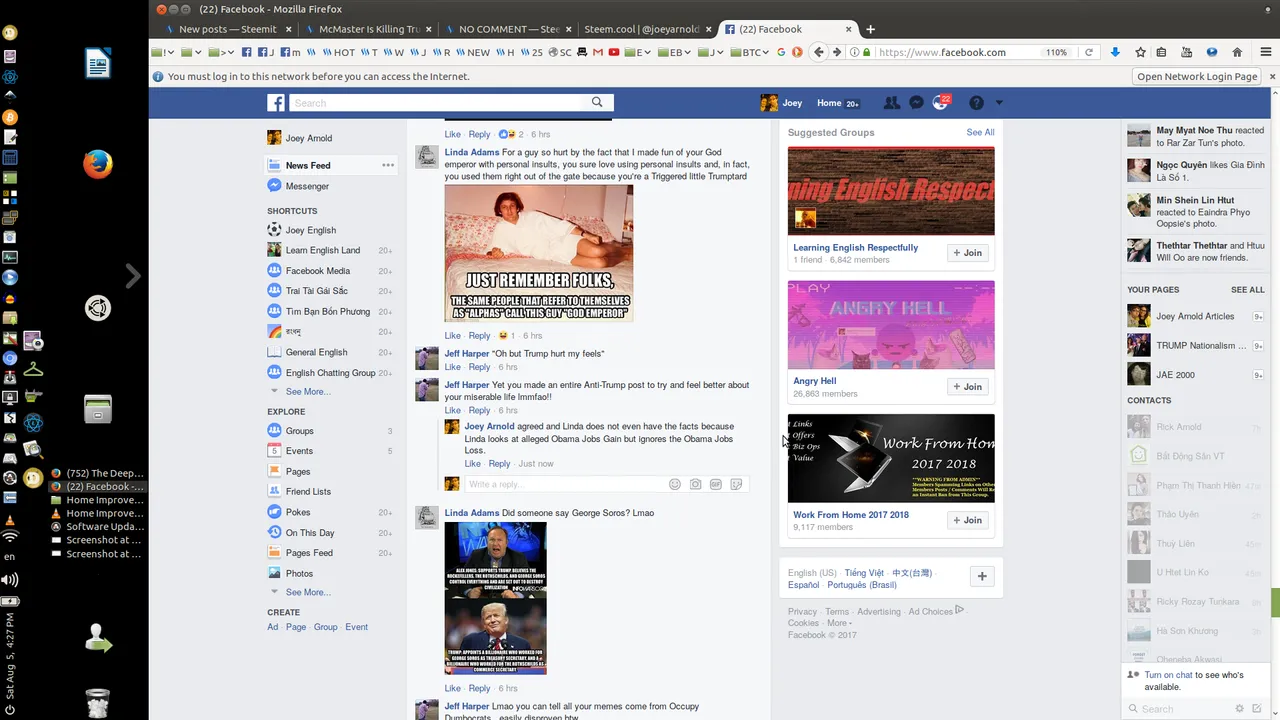Image resolution: width=1280 pixels, height=720 pixels.
Task: Open new tab with plus button
Action: pos(870,29)
